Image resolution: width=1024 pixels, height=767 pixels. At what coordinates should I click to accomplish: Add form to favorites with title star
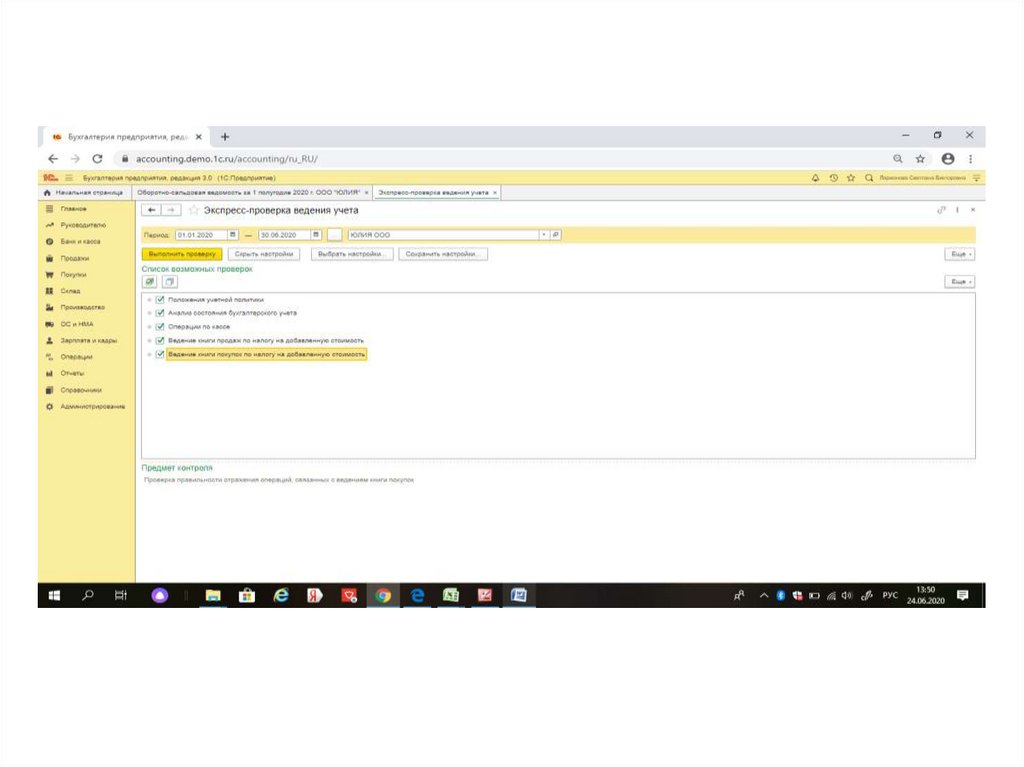coord(194,210)
